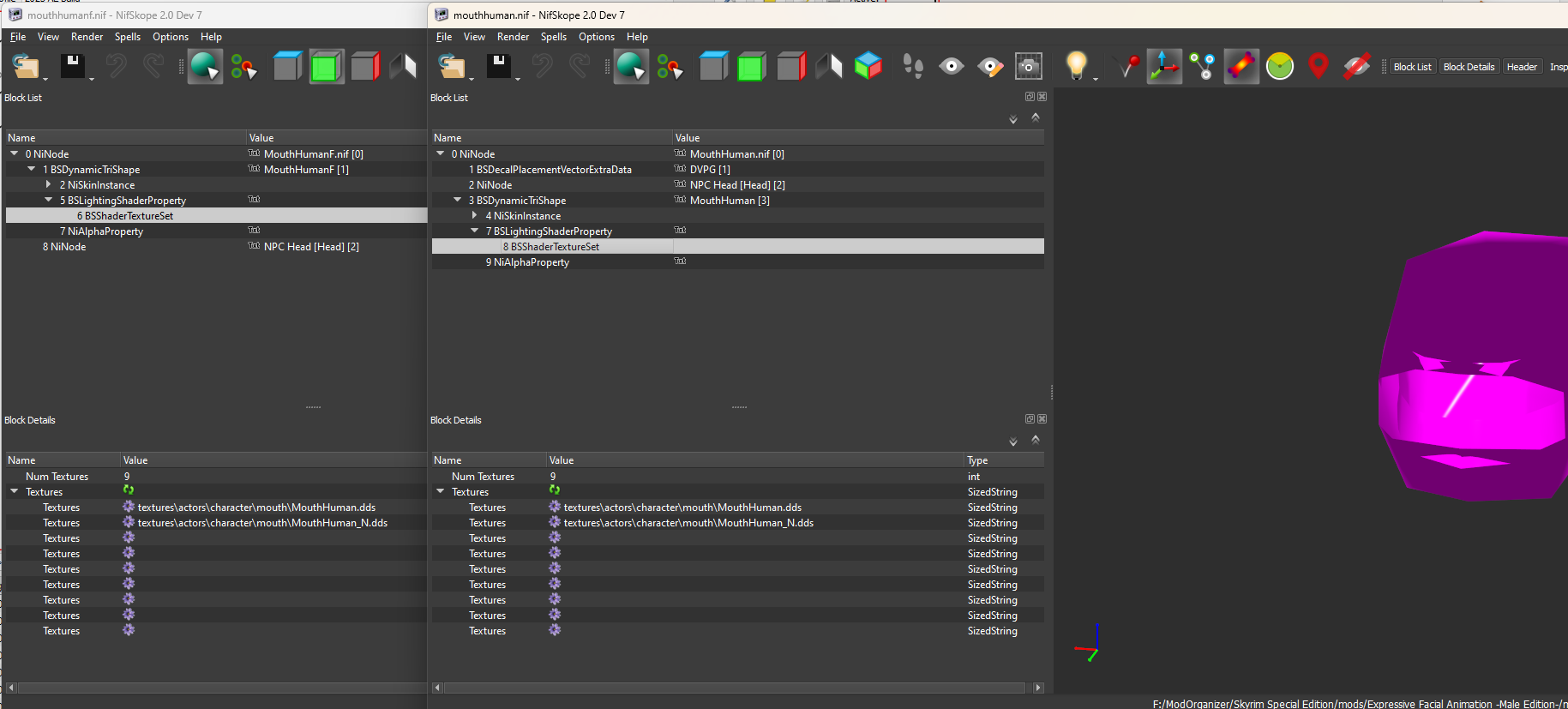
Task: Click the edit view eye with pencil icon
Action: click(990, 66)
